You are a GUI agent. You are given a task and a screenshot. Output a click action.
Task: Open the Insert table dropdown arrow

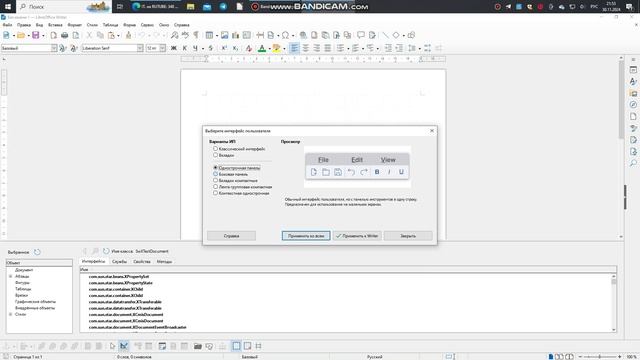216,36
